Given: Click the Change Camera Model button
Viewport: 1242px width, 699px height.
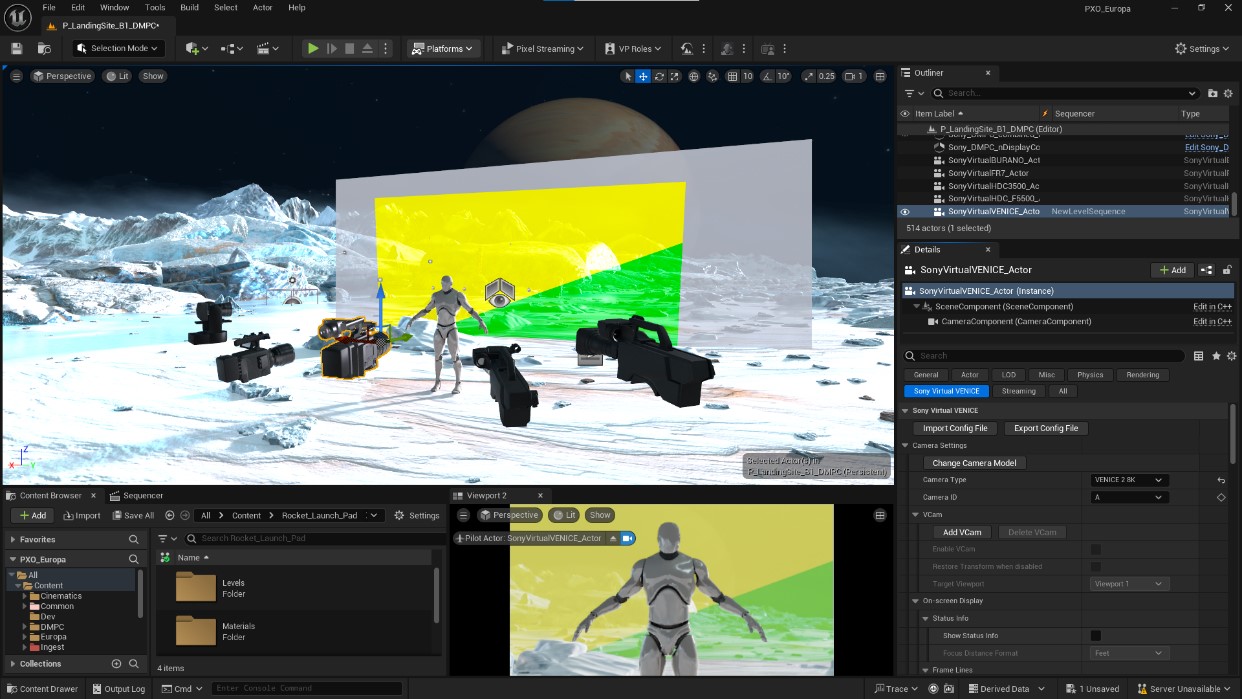Looking at the screenshot, I should [974, 463].
